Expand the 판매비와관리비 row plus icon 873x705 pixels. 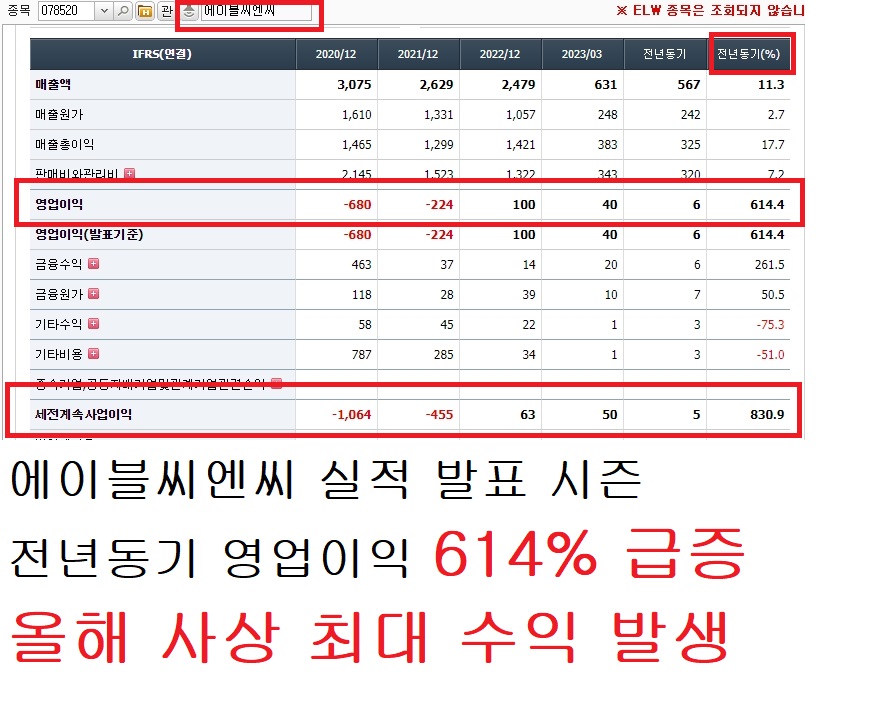click(129, 173)
